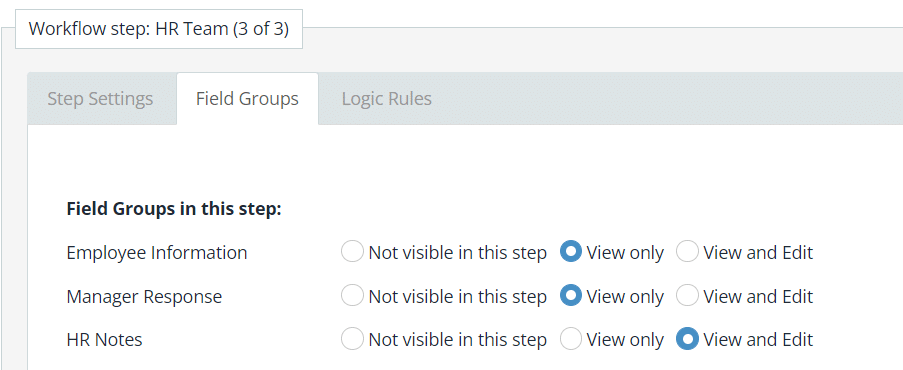Click the selected View and Edit radio for HR Notes
903x370 pixels.
tap(687, 339)
